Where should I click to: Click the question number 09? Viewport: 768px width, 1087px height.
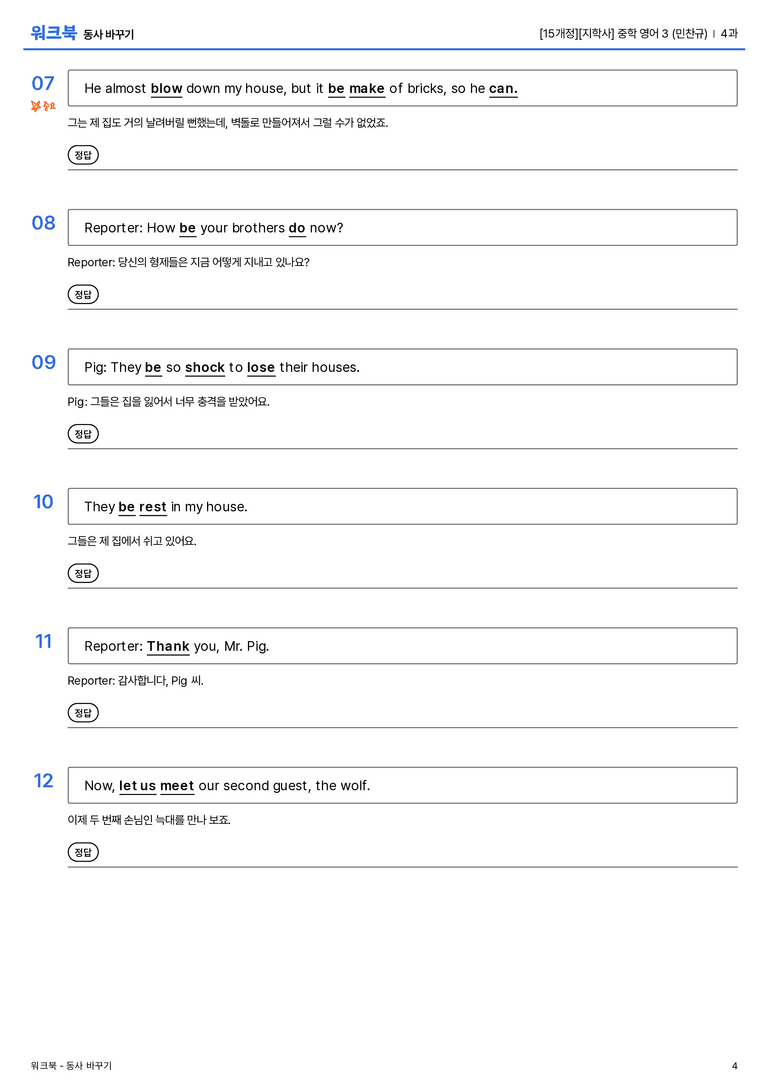44,362
